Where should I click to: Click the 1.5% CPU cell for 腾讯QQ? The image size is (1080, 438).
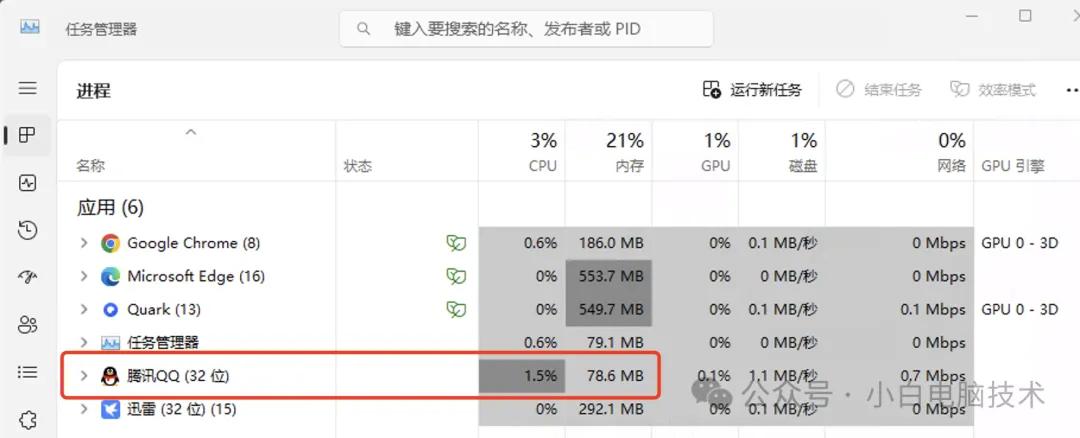(x=522, y=376)
